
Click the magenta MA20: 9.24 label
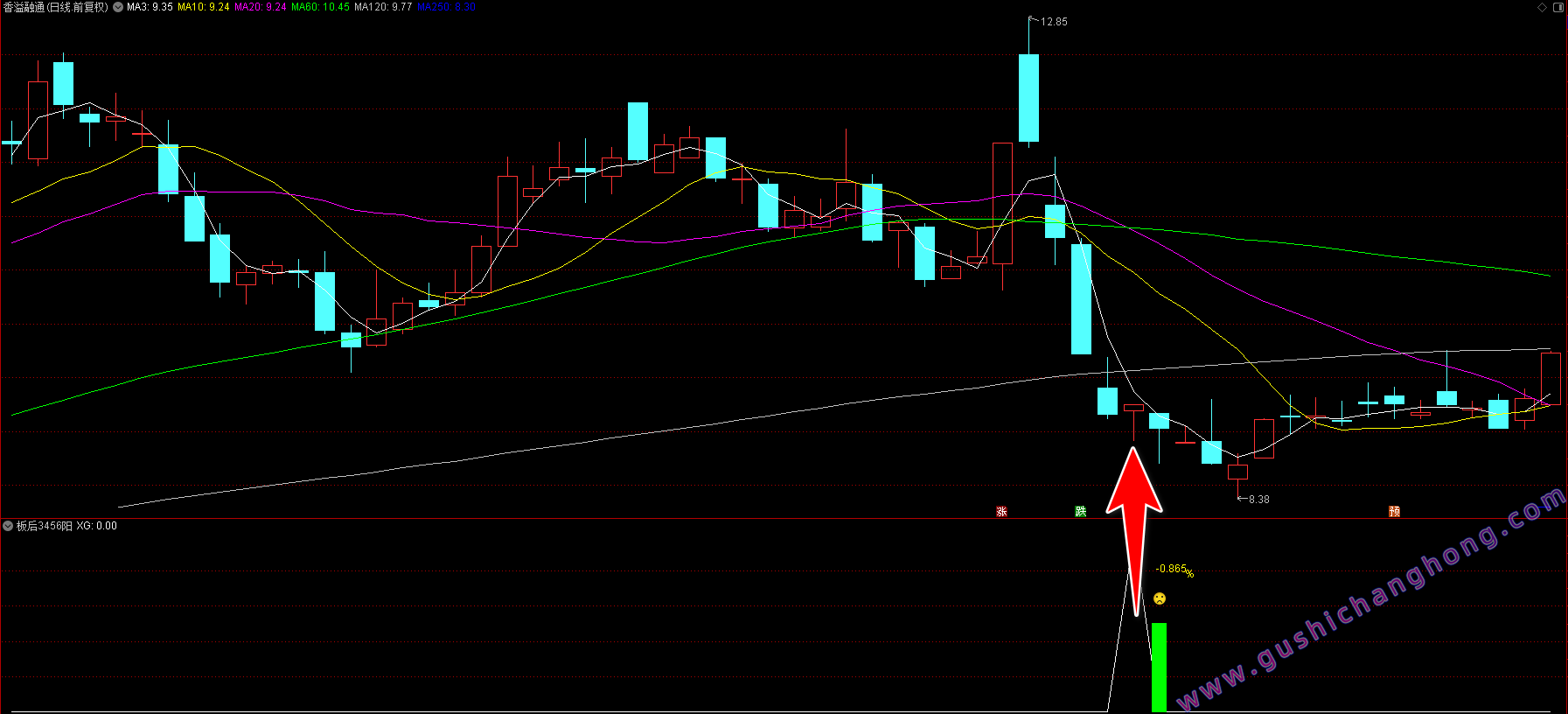[261, 7]
